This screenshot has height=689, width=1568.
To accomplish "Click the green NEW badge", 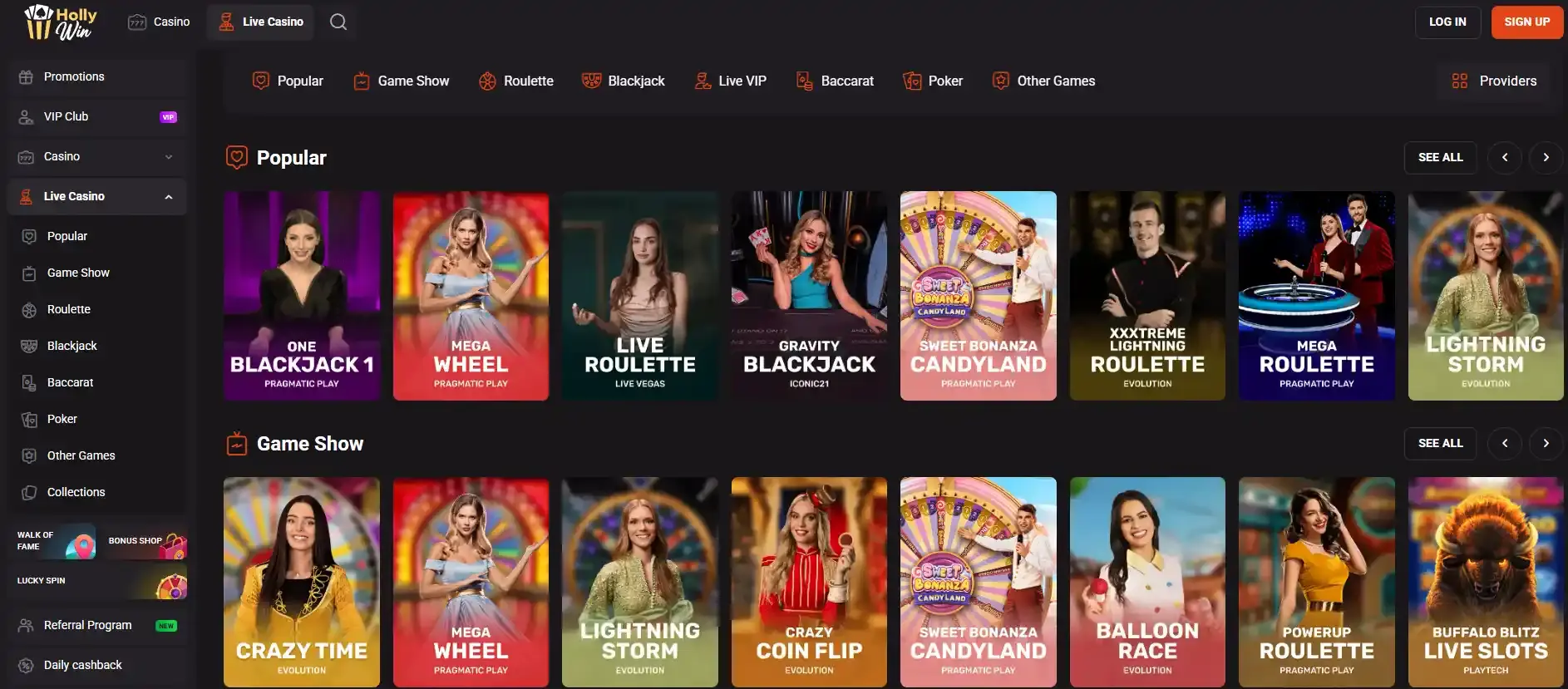I will [166, 626].
